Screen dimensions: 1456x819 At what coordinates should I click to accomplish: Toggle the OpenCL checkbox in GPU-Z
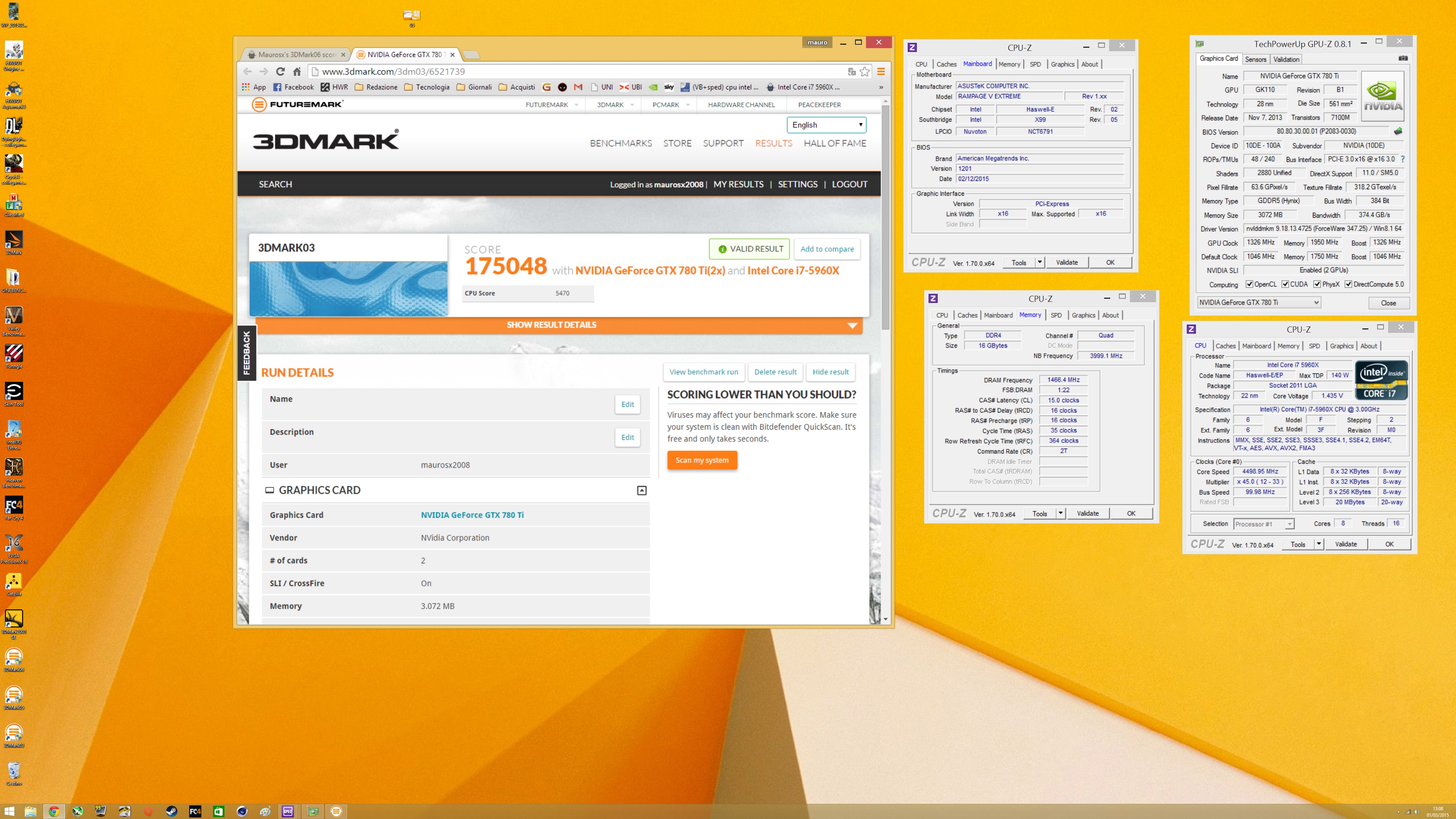tap(1250, 284)
